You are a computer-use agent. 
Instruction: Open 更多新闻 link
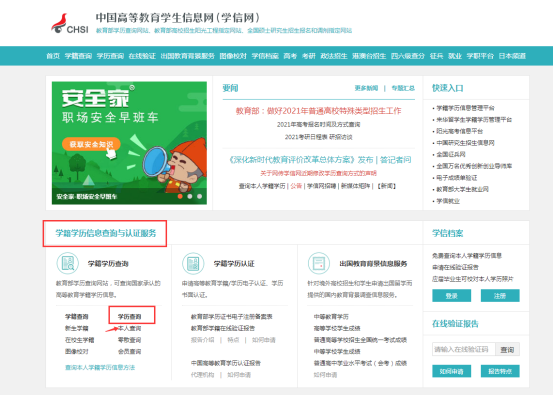coord(366,88)
